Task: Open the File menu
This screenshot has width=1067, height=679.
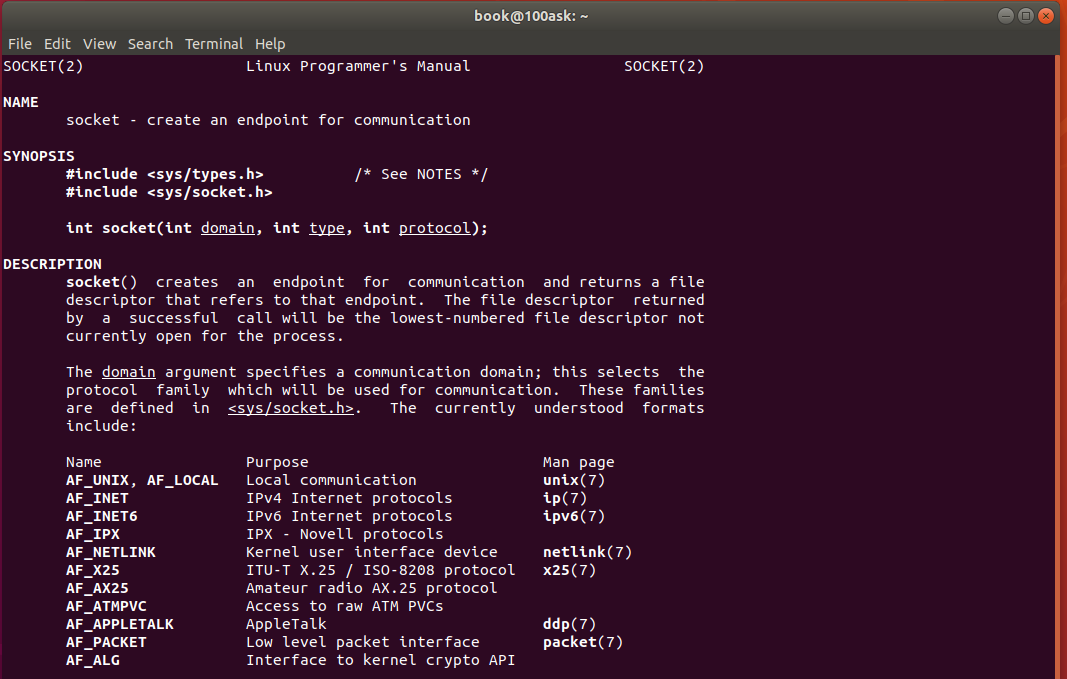Action: click(19, 43)
